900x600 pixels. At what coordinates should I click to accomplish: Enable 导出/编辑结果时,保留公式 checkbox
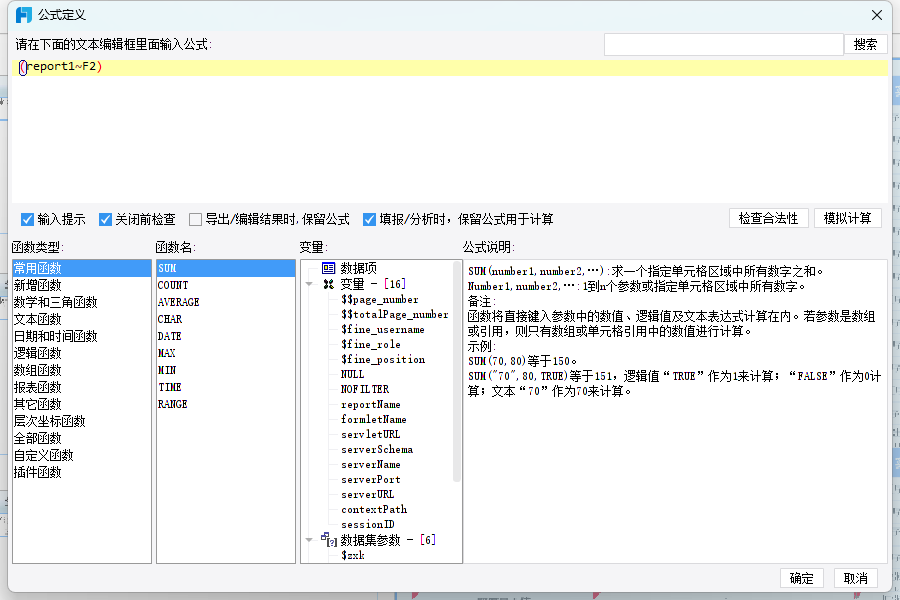tap(195, 219)
